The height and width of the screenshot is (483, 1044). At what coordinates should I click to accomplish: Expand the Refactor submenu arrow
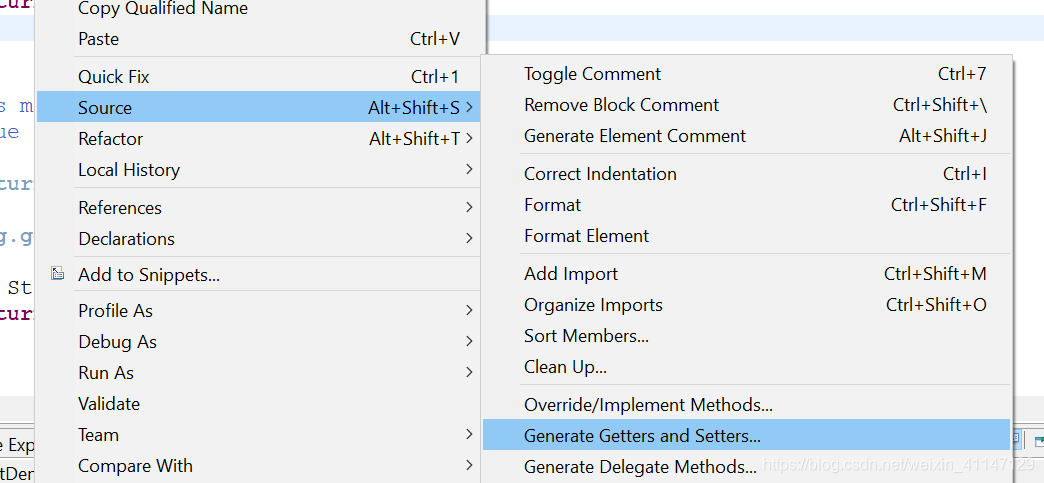[469, 138]
